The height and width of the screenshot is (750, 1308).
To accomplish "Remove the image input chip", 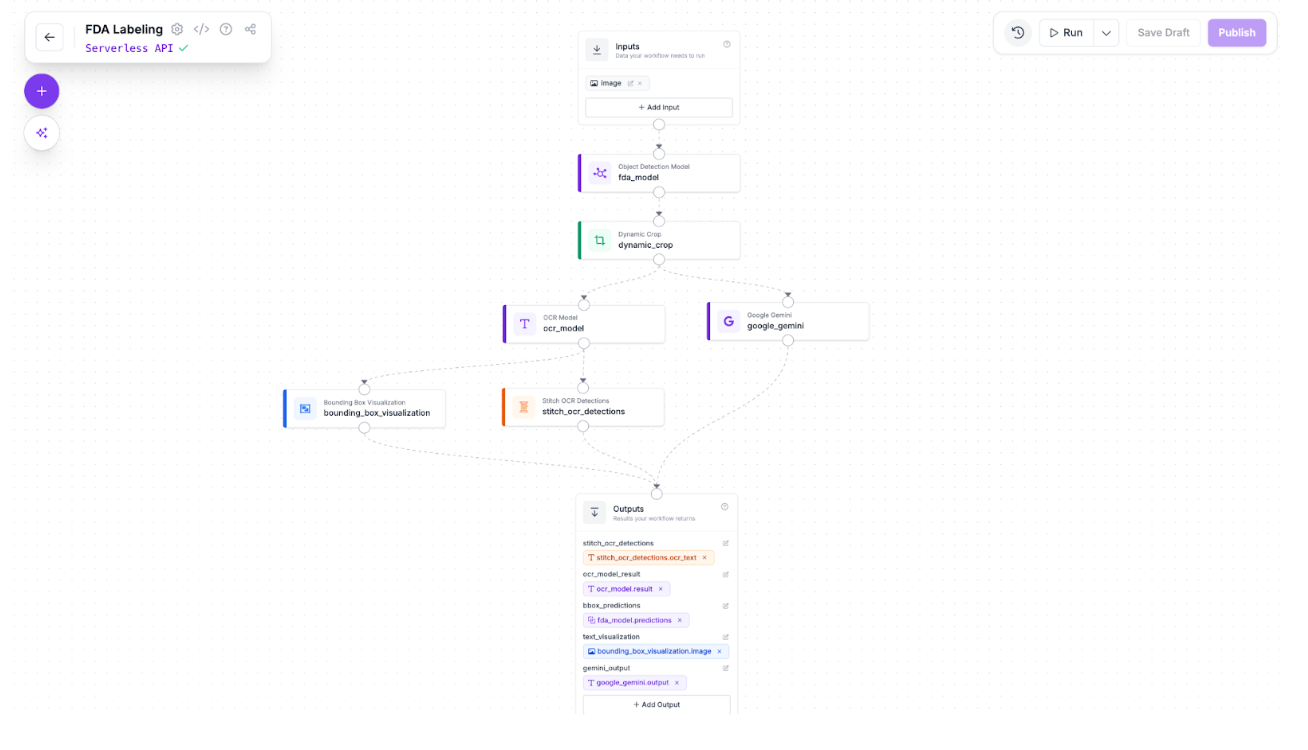I will point(640,83).
